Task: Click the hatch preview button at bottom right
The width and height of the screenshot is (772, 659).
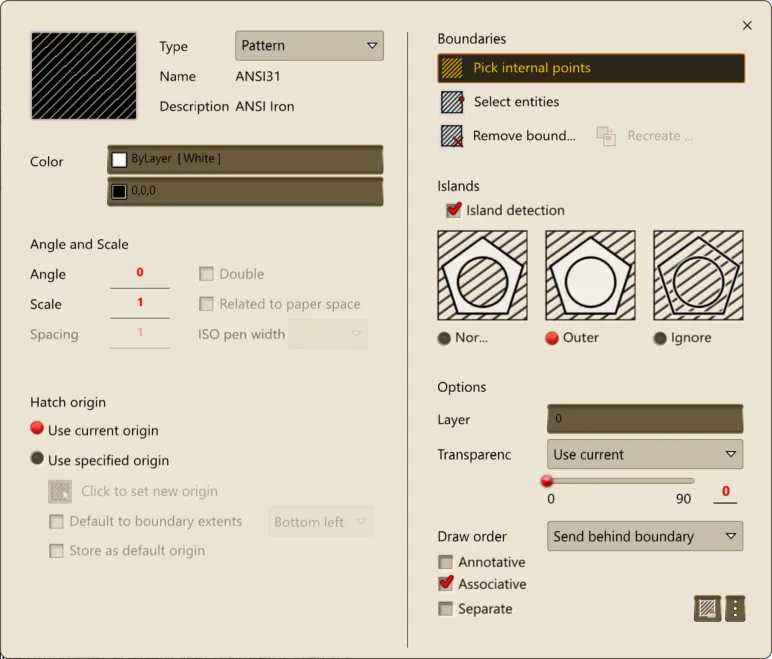Action: click(707, 607)
